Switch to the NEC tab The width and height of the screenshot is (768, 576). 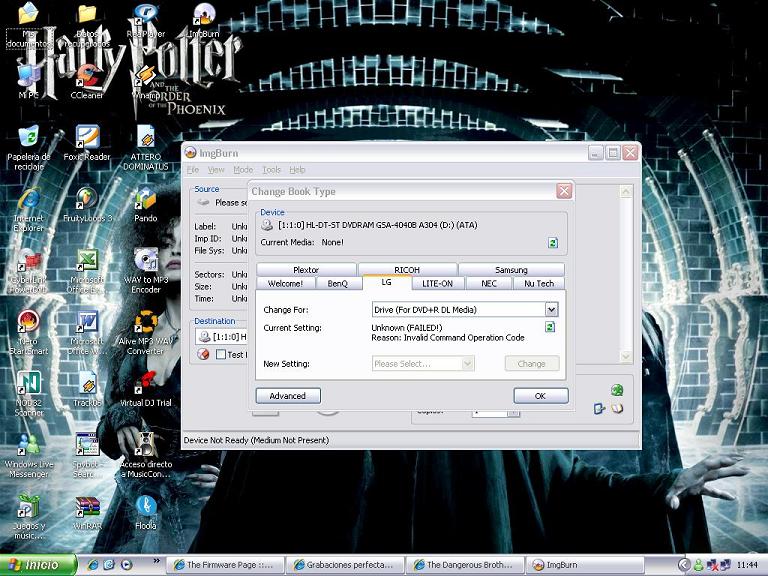click(x=489, y=284)
